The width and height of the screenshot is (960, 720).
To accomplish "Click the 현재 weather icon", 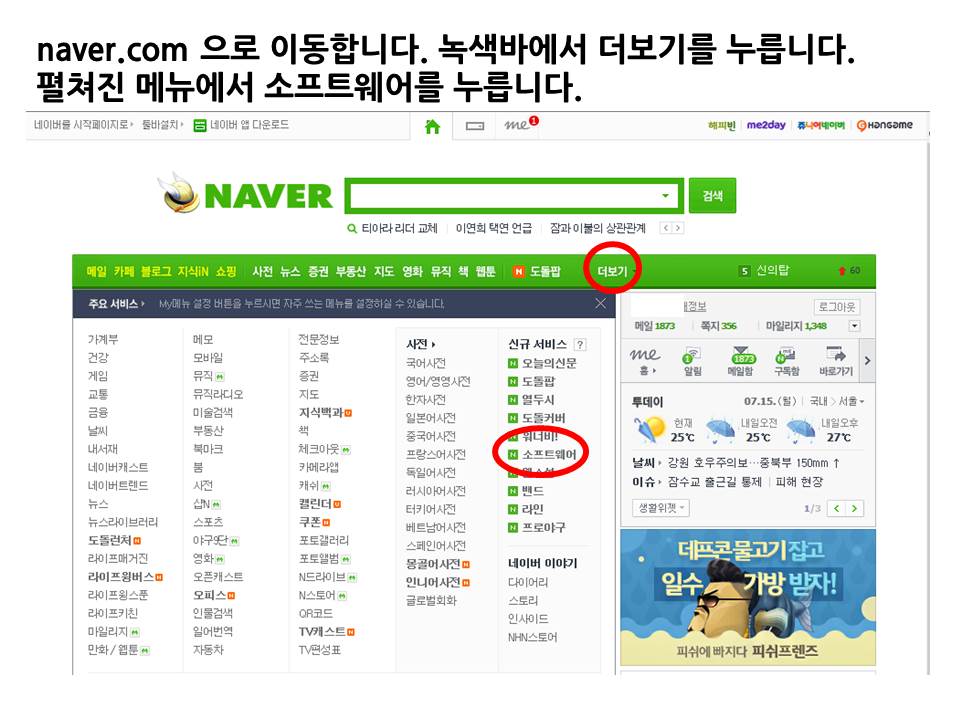I will 649,429.
